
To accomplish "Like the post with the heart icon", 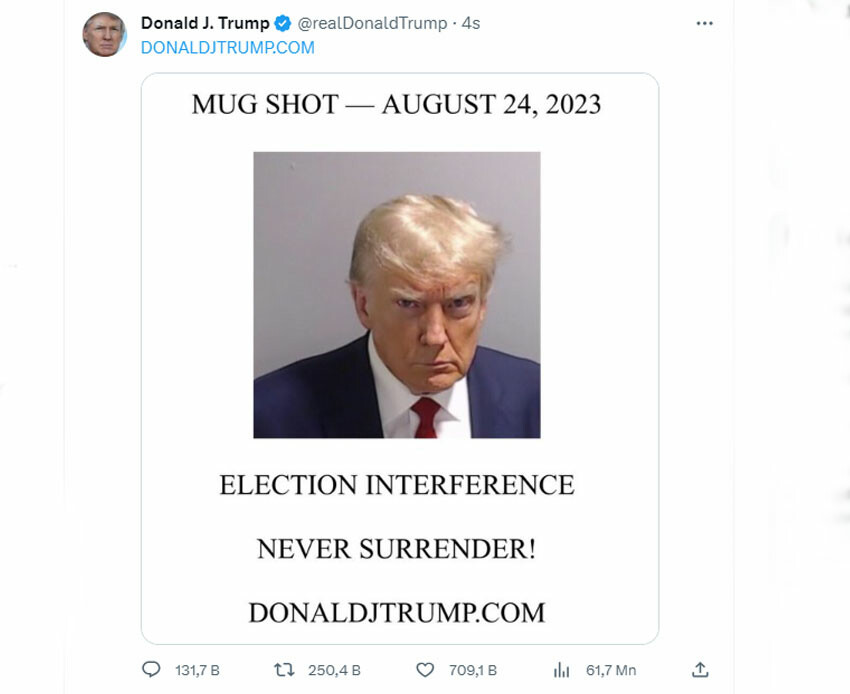I will click(x=425, y=670).
